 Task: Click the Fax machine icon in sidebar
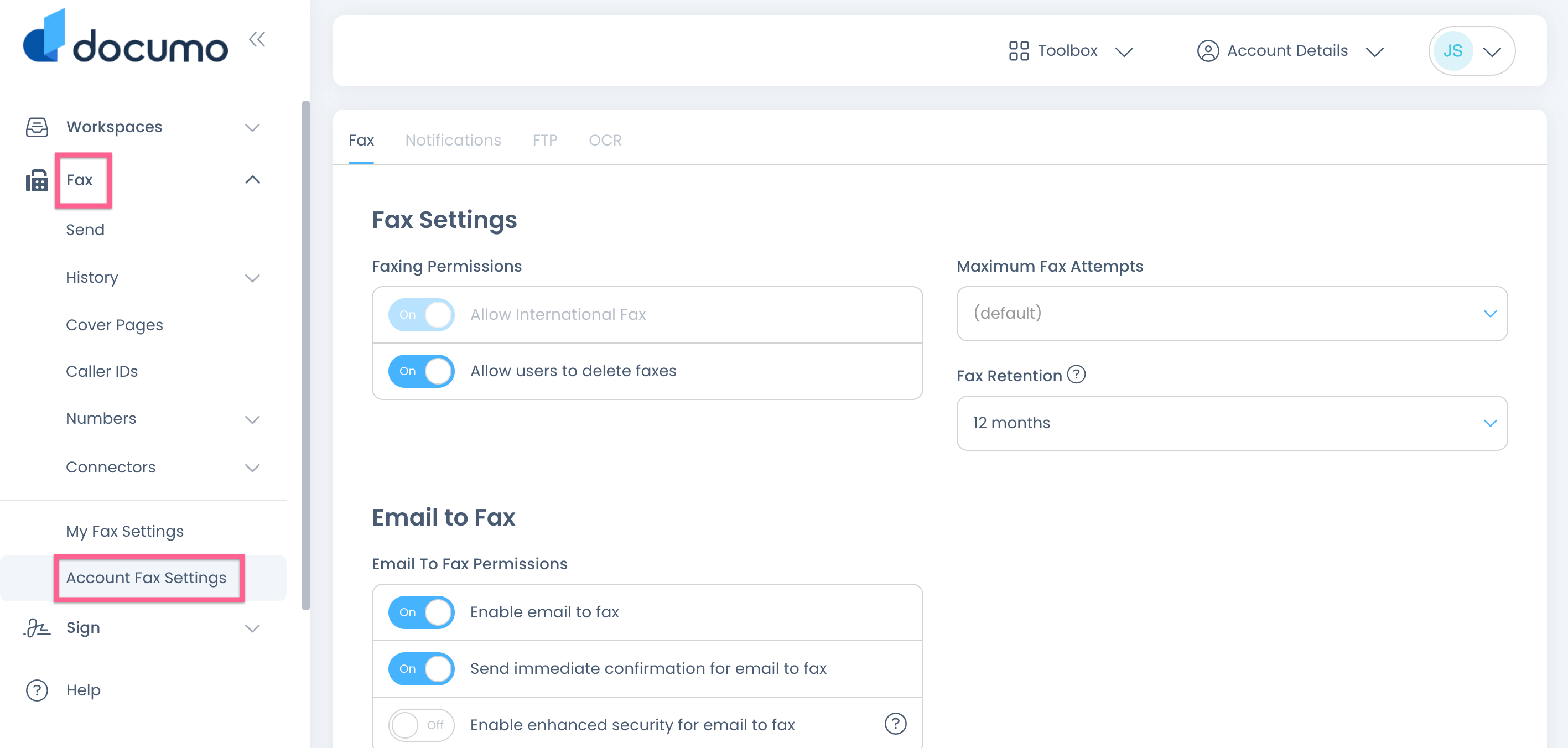pos(37,181)
